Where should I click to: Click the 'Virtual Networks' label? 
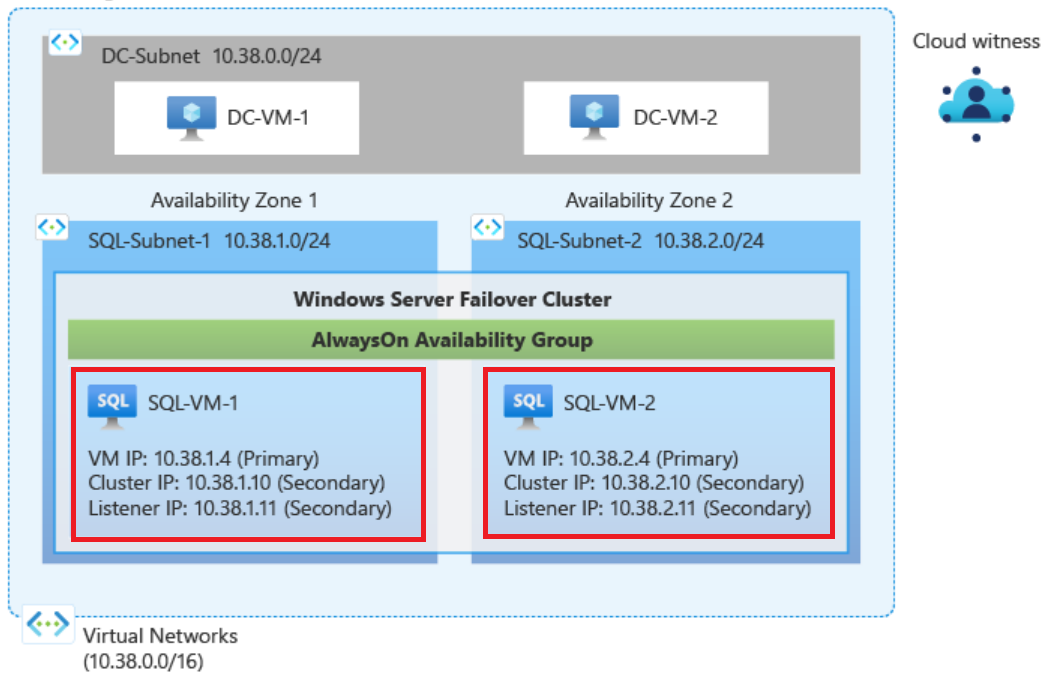(160, 636)
